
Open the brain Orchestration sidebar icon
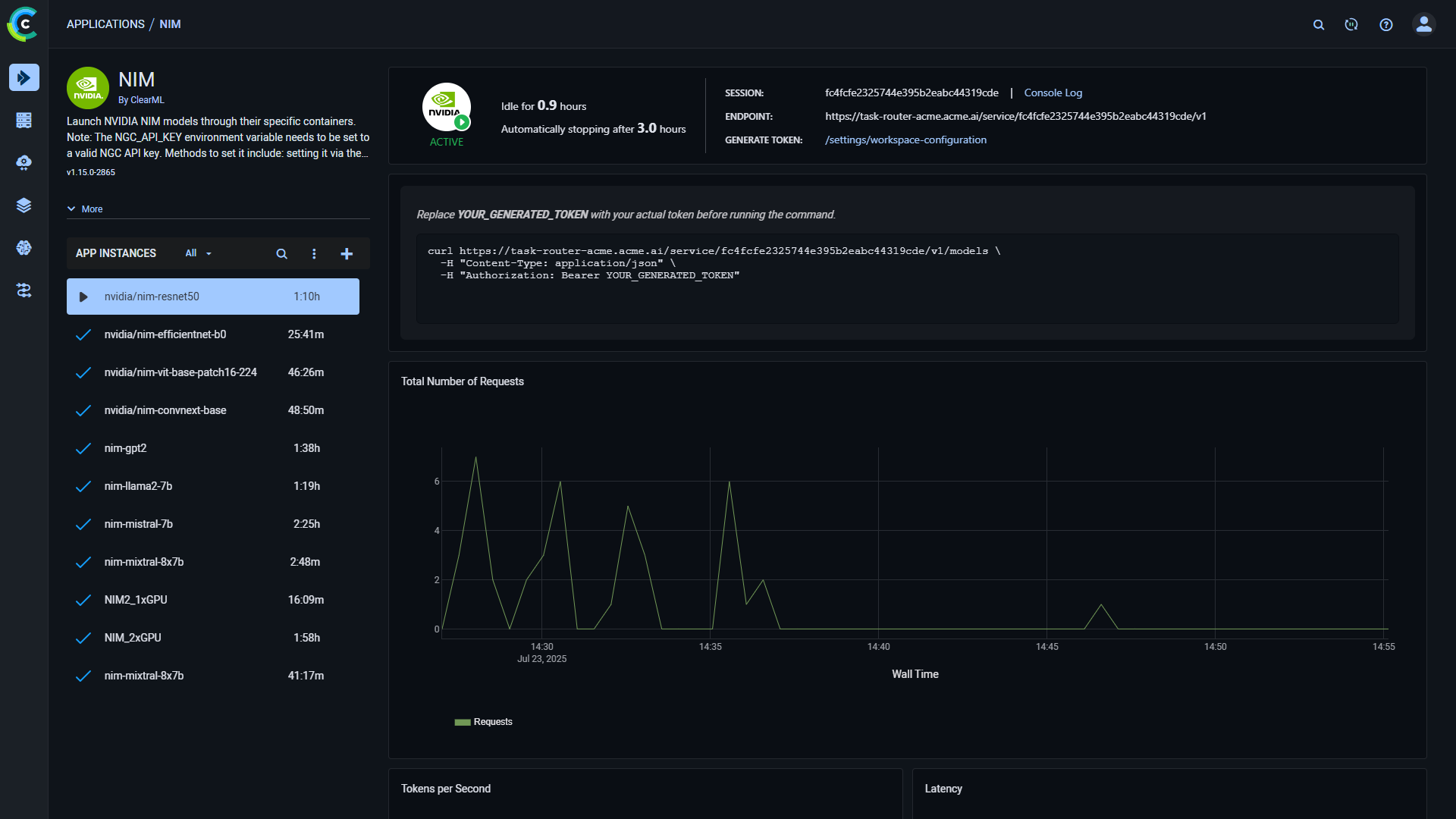pos(24,248)
